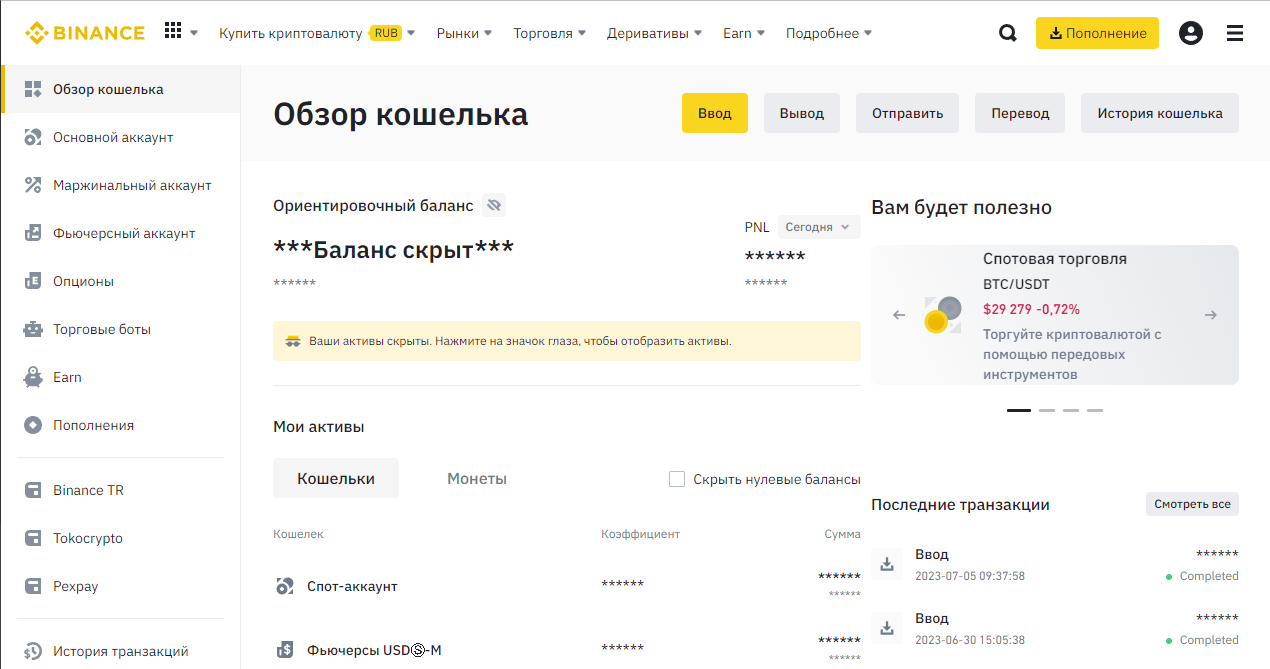Switch to the Монеты tab
Viewport: 1270px width, 669px height.
[x=477, y=478]
